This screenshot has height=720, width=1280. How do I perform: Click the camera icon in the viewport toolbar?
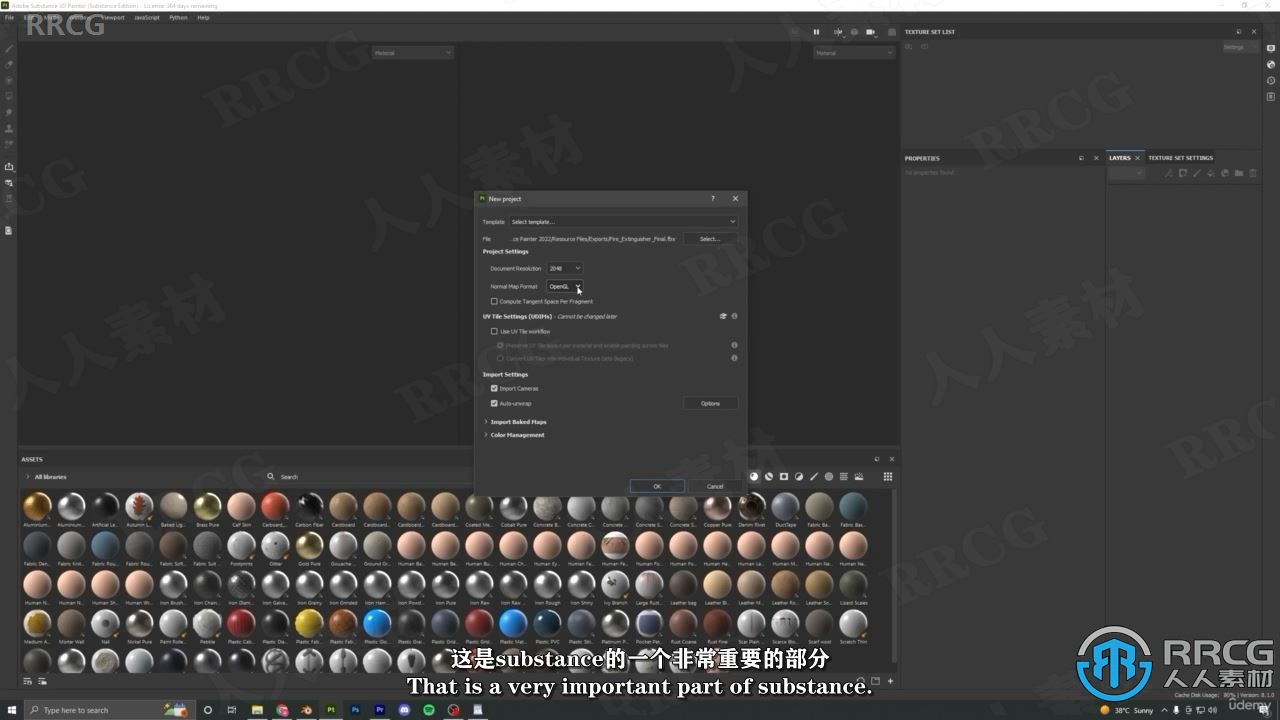click(870, 32)
